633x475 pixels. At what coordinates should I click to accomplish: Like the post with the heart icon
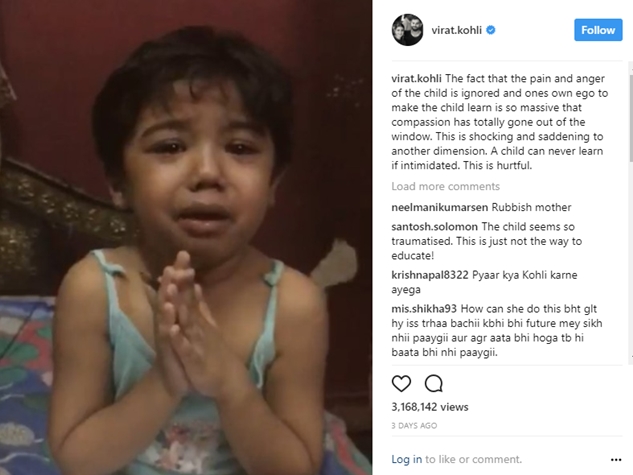[x=401, y=383]
